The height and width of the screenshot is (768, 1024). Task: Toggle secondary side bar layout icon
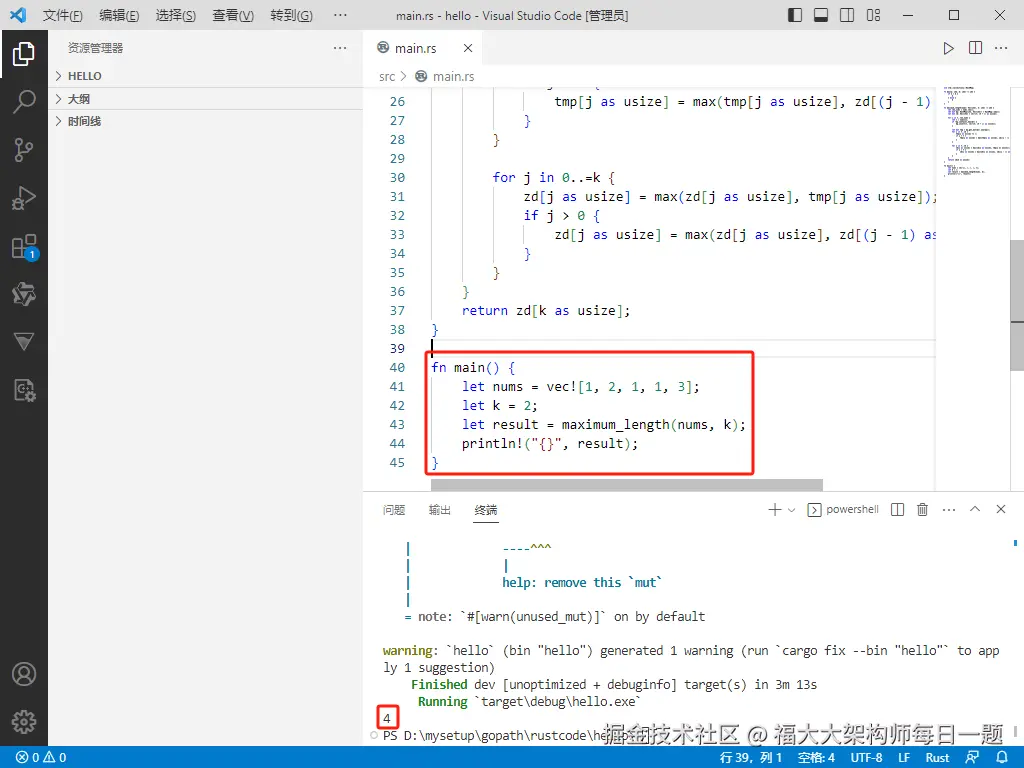[847, 15]
